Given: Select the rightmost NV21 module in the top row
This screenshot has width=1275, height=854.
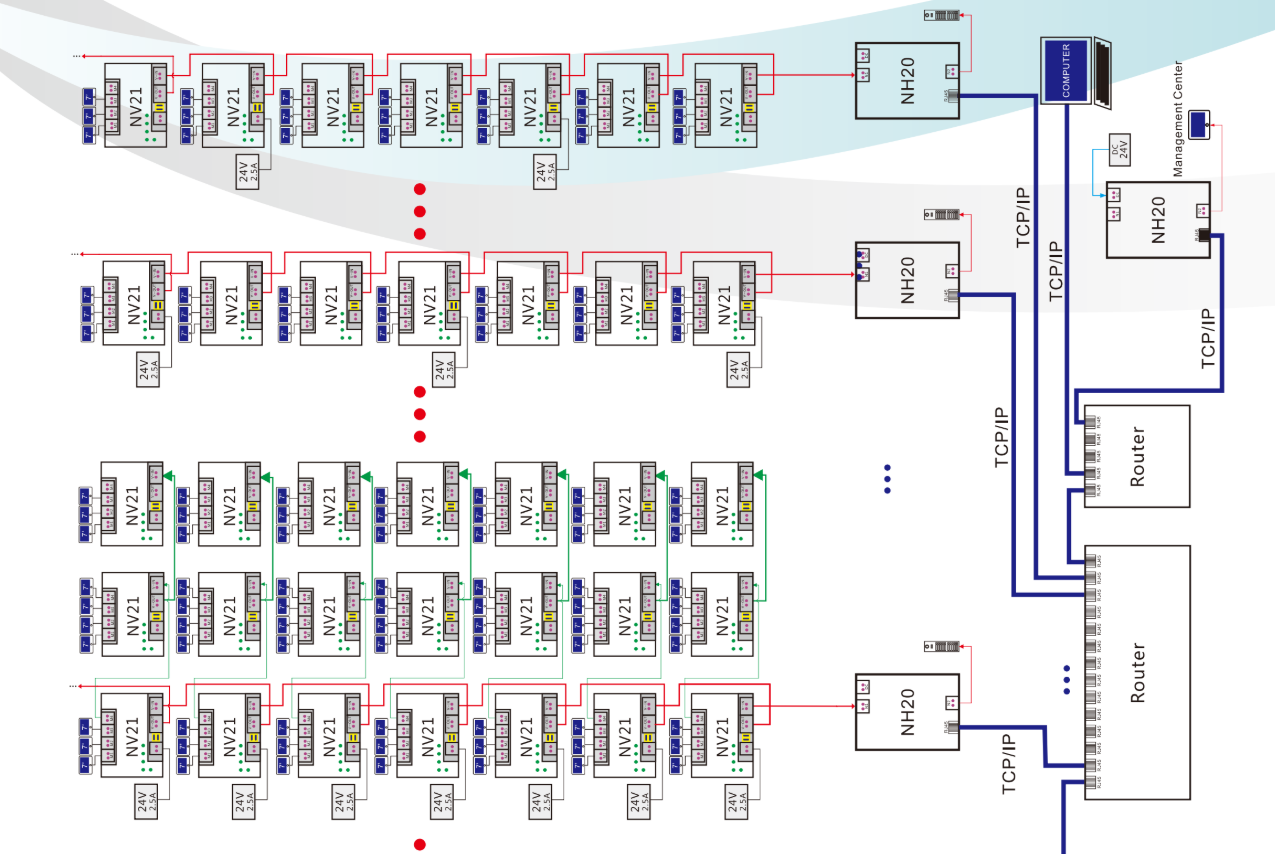Looking at the screenshot, I should (x=725, y=105).
